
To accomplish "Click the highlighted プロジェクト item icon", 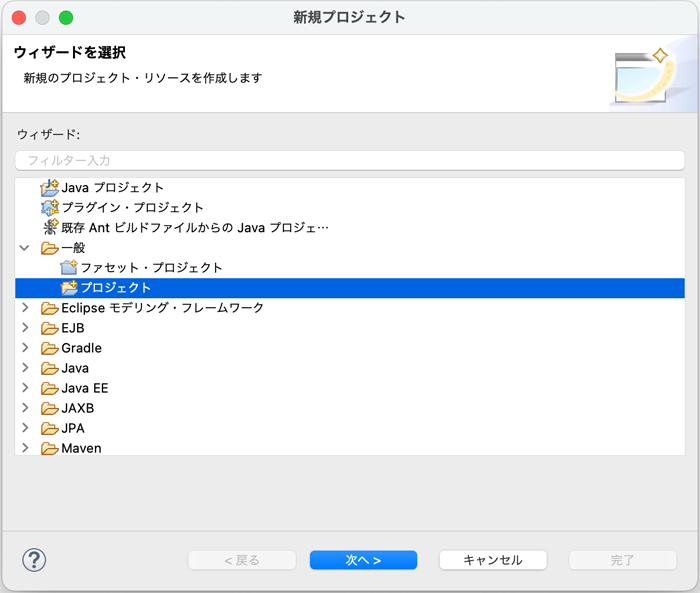I will [69, 288].
